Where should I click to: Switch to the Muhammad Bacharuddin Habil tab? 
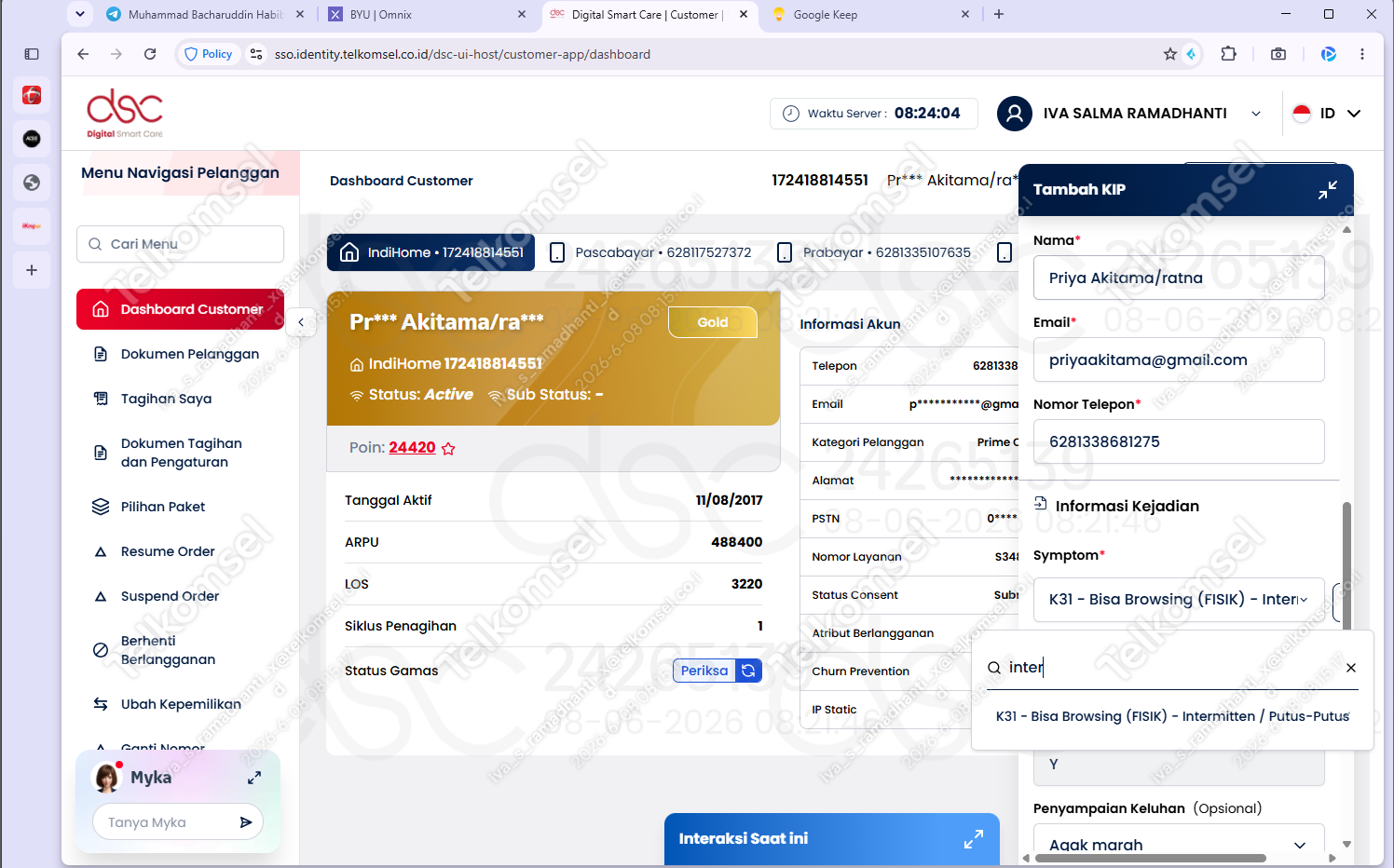[205, 14]
